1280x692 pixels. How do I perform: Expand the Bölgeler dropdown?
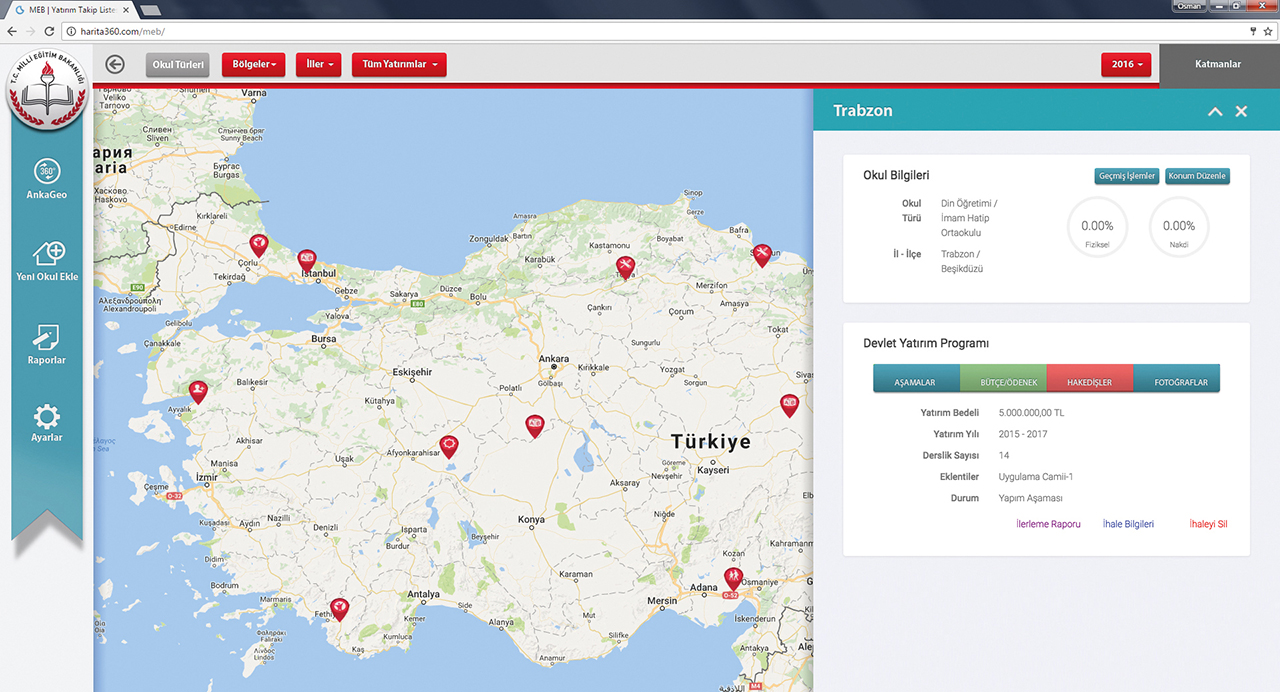(253, 65)
